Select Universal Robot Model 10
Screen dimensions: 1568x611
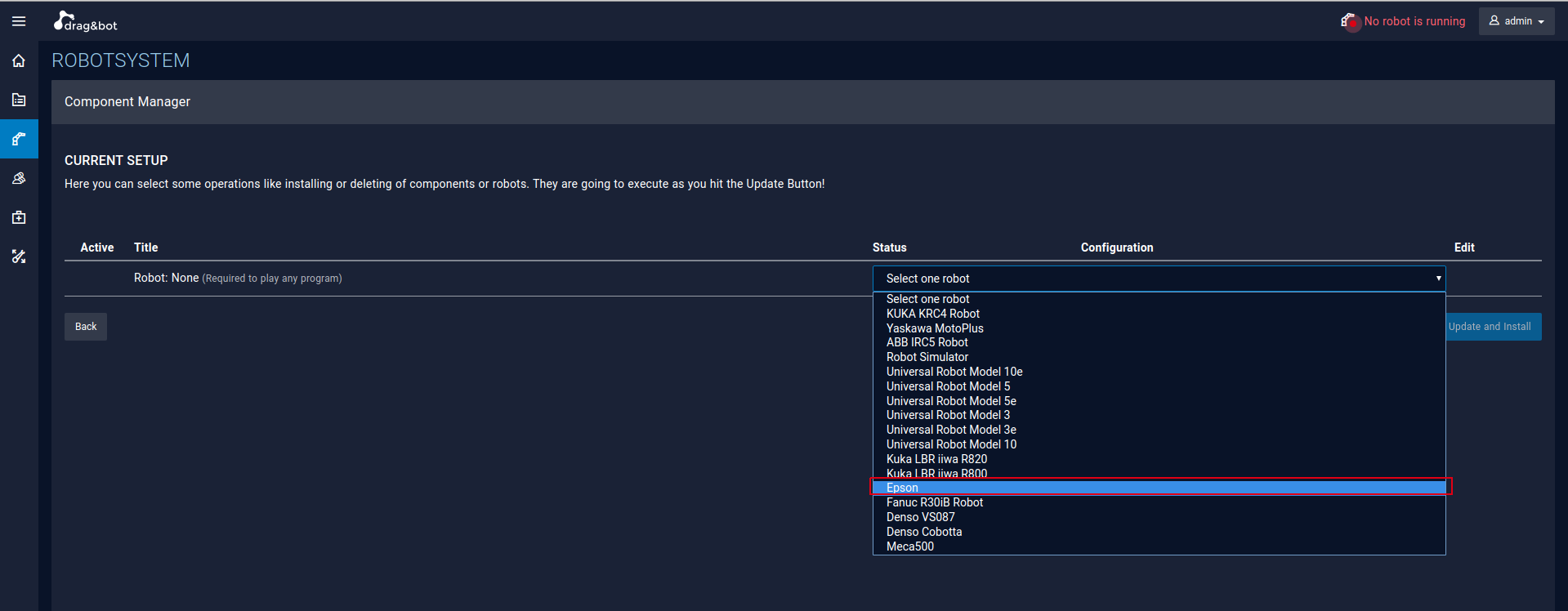tap(1159, 444)
